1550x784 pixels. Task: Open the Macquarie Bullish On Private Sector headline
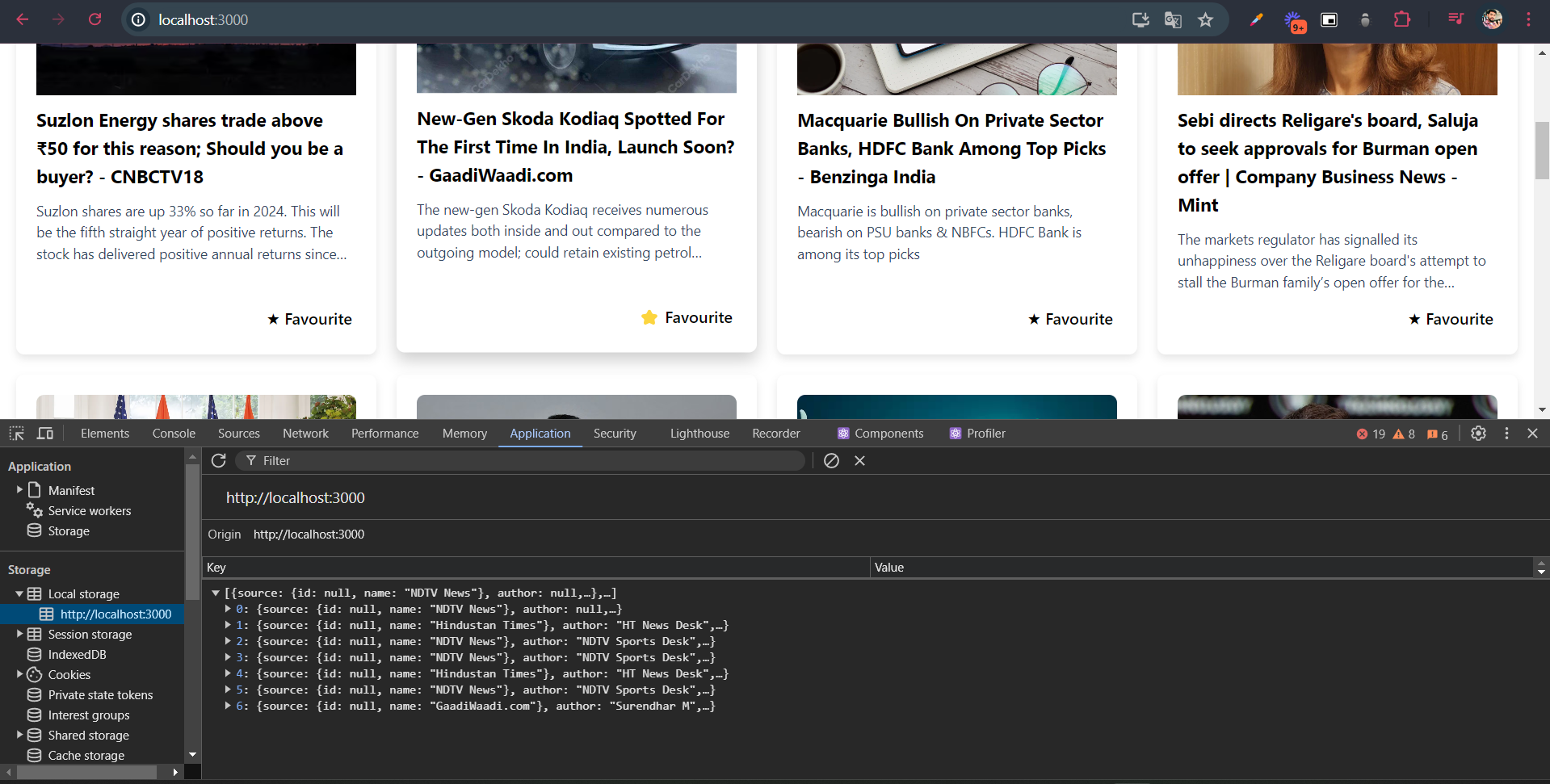(951, 149)
